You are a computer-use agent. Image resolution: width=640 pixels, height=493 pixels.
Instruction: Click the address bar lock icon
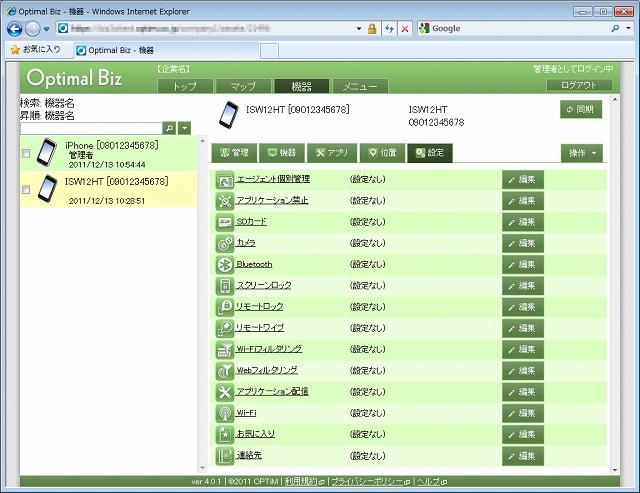pos(372,29)
